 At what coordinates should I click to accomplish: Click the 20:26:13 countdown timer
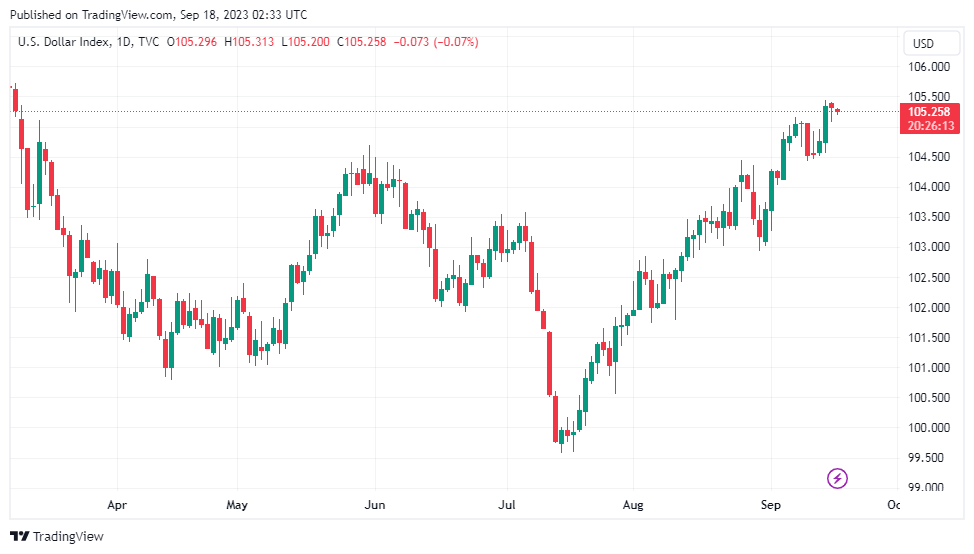click(929, 126)
